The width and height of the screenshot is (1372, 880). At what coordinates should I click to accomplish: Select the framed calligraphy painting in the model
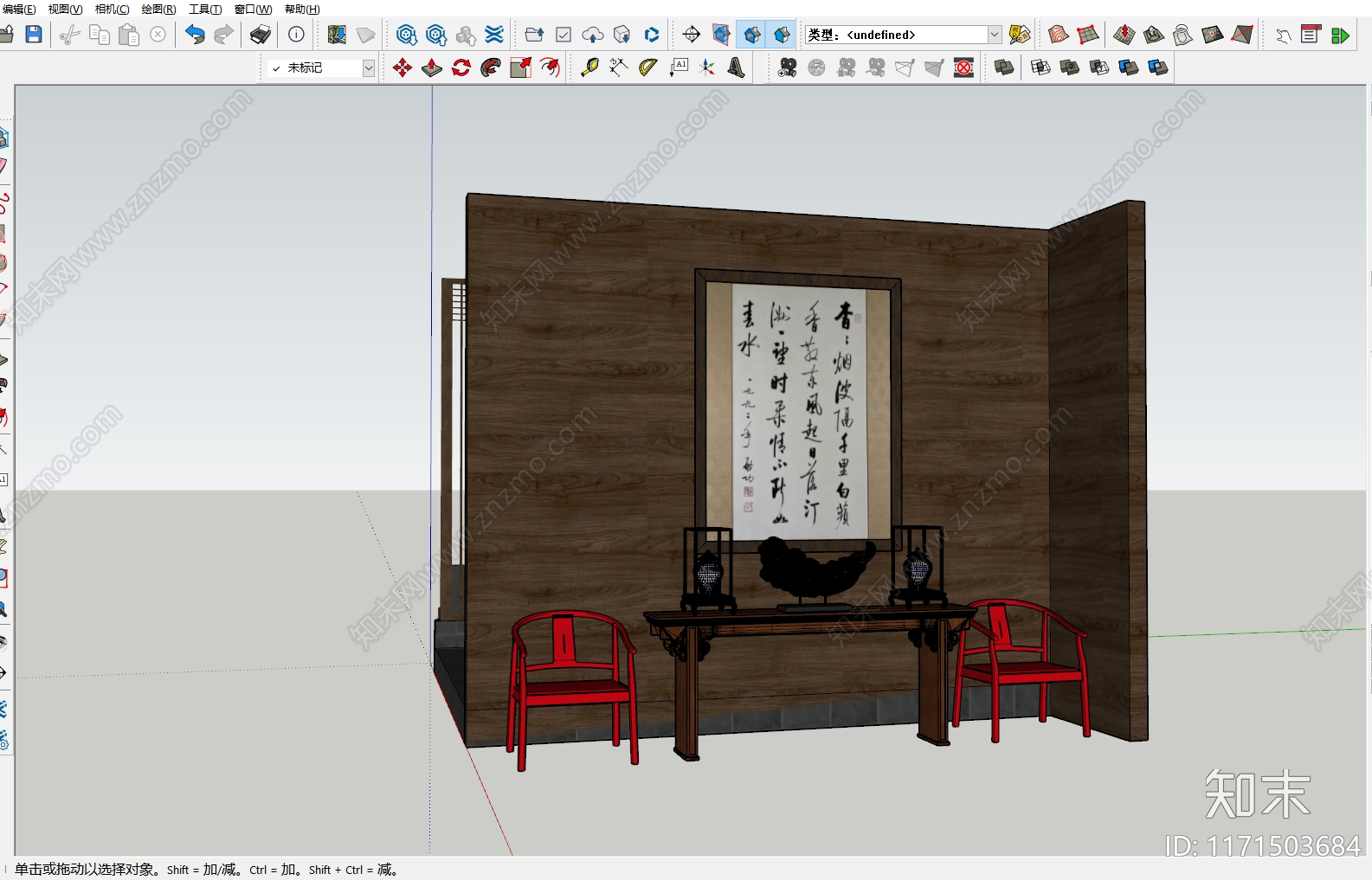(798, 411)
